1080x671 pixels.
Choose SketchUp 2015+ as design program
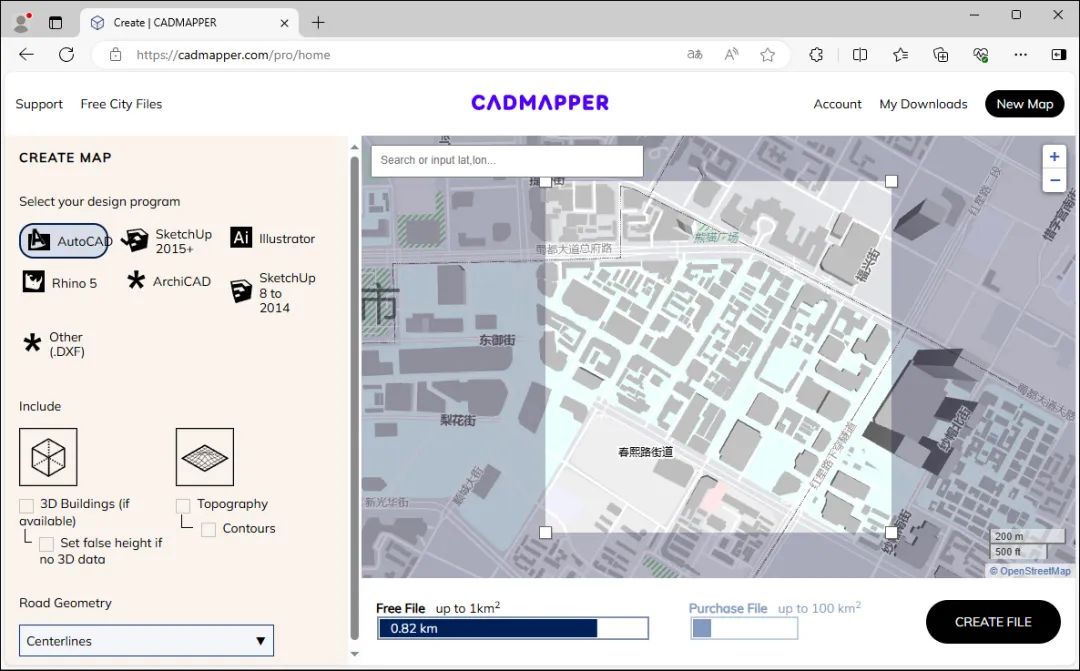(167, 241)
